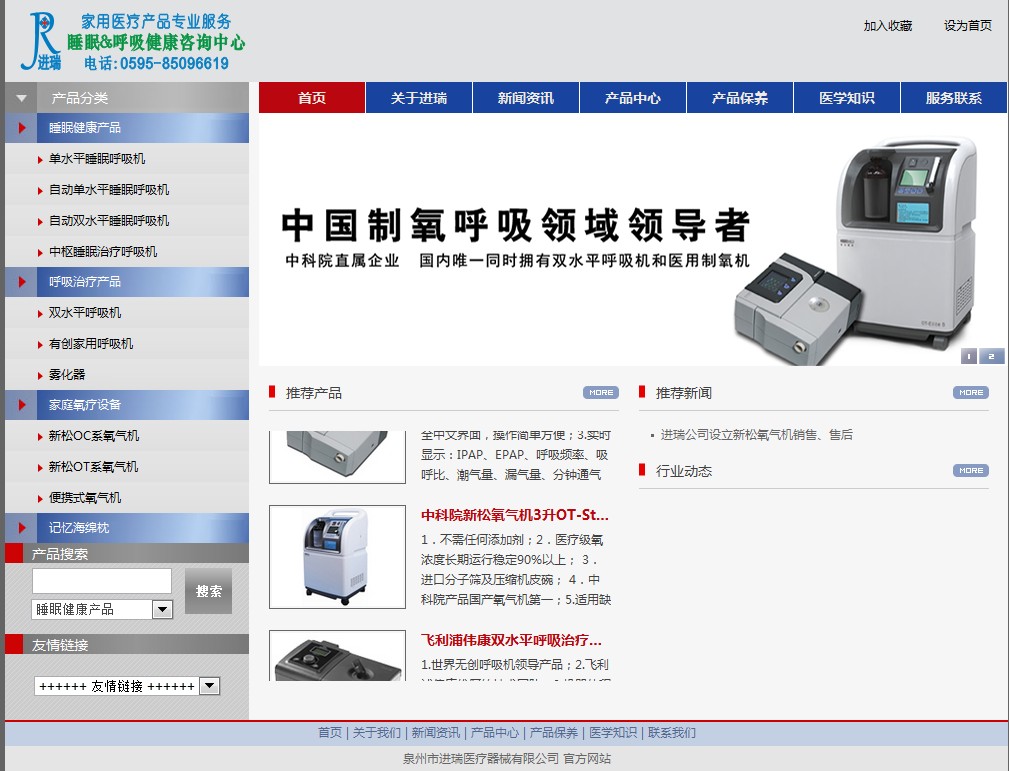Viewport: 1009px width, 771px height.
Task: Expand the 睡眠健康产品 category
Action: click(x=127, y=127)
